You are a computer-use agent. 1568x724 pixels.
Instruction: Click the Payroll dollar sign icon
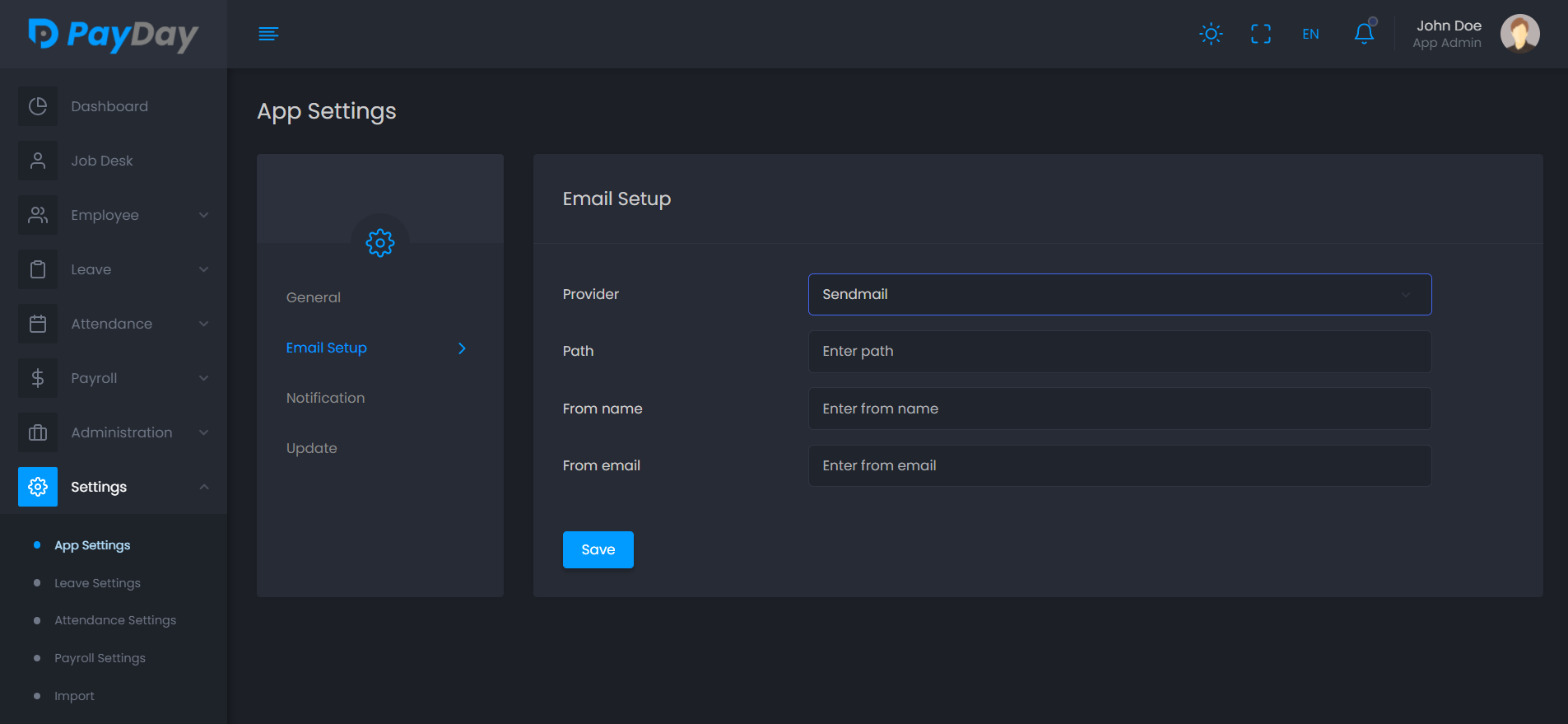click(38, 378)
